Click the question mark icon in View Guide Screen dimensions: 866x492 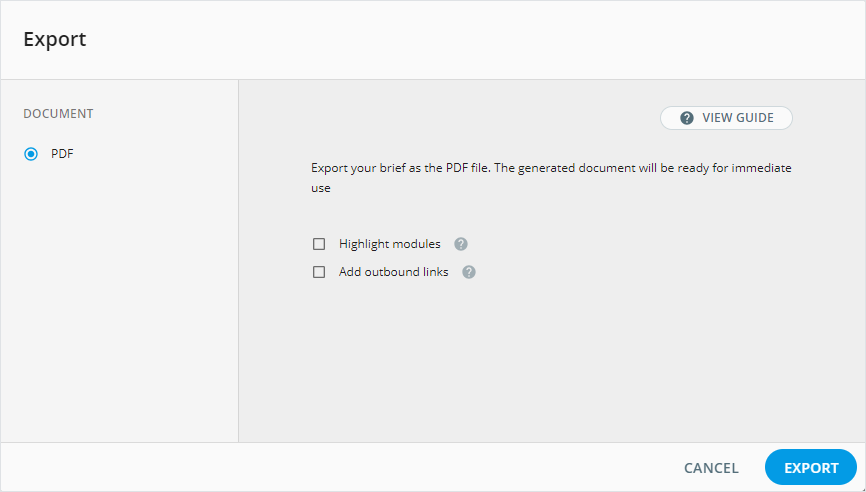pyautogui.click(x=687, y=118)
